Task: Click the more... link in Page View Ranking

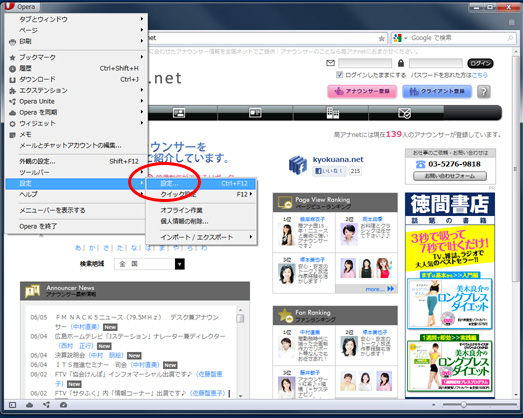Action: [380, 289]
